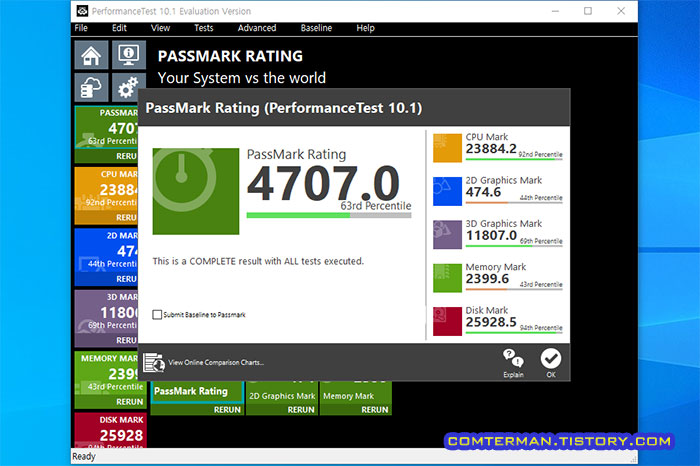Click the PASSMARK RATING page heading

pyautogui.click(x=230, y=56)
